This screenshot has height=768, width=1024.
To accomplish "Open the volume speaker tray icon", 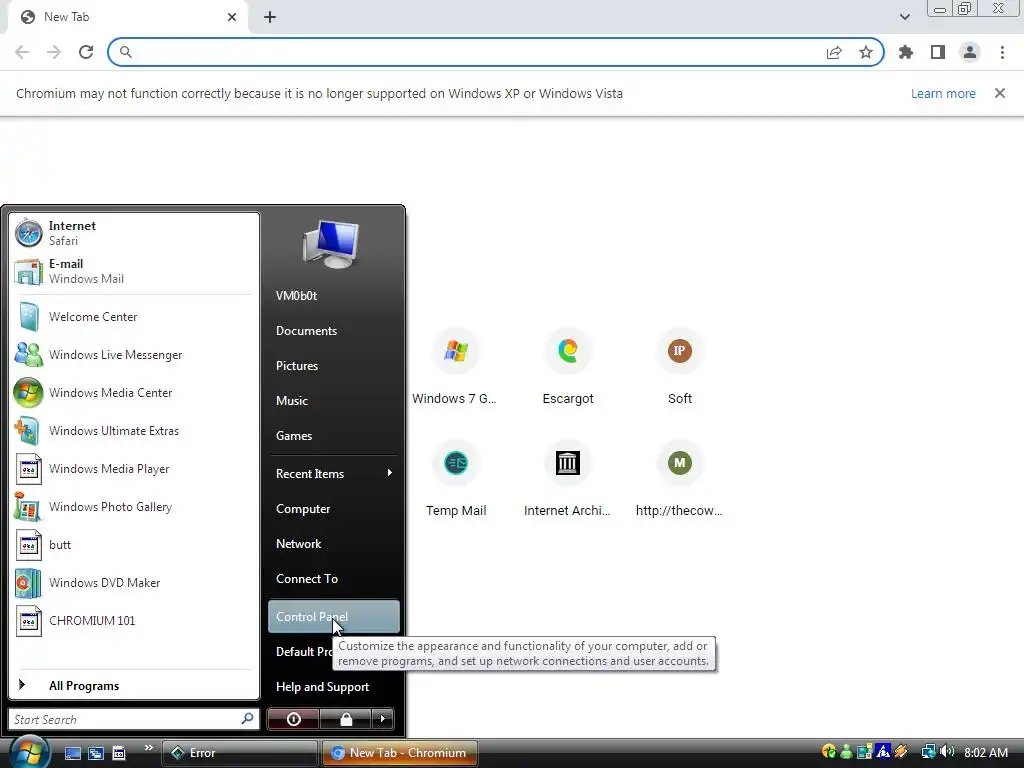I will [x=947, y=752].
